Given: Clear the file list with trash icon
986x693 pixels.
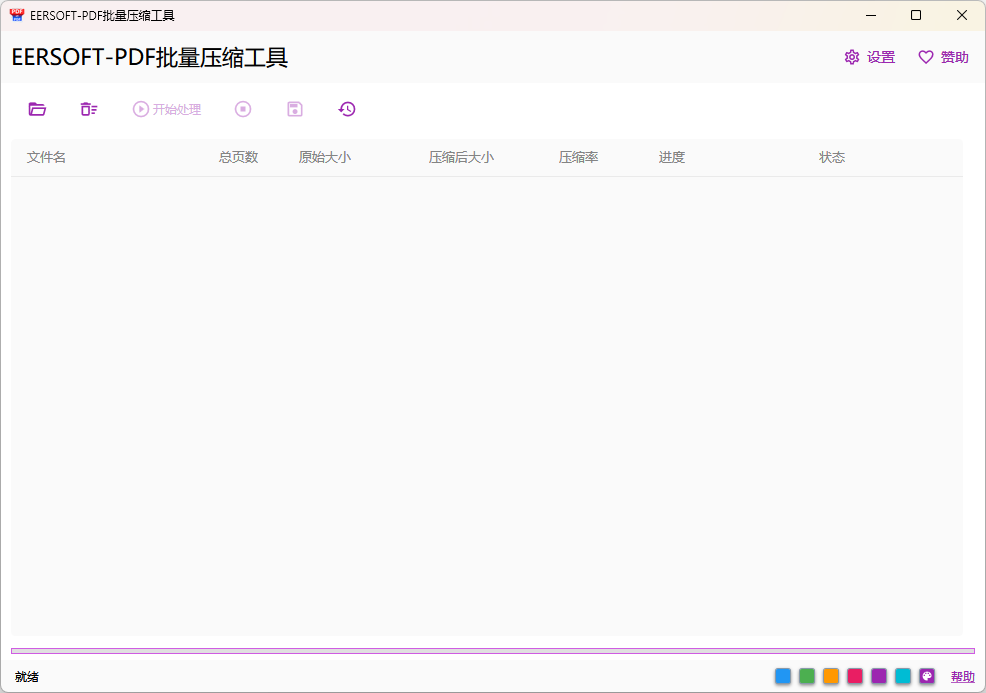Looking at the screenshot, I should [x=89, y=109].
